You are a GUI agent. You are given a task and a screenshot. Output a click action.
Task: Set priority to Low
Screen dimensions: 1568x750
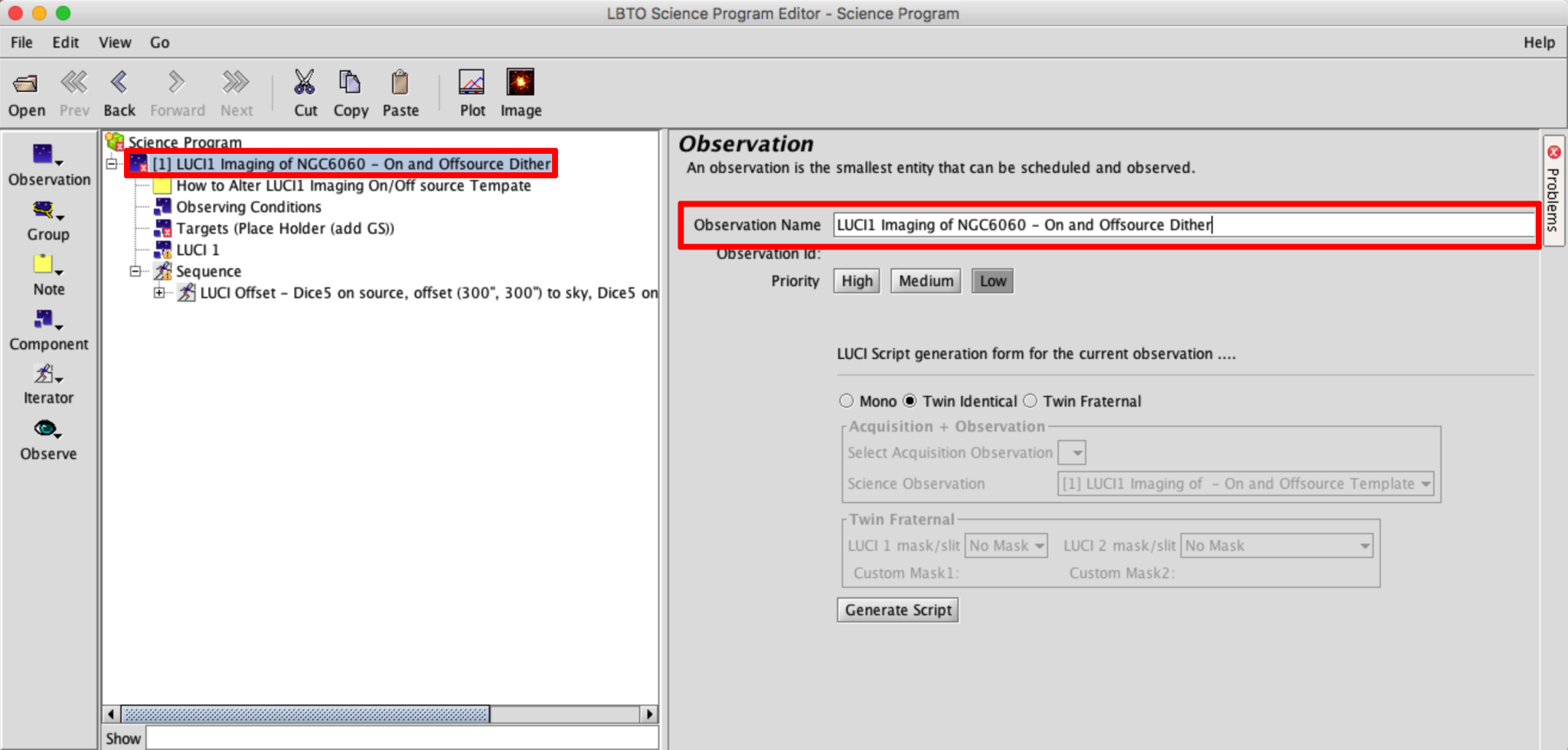tap(992, 281)
